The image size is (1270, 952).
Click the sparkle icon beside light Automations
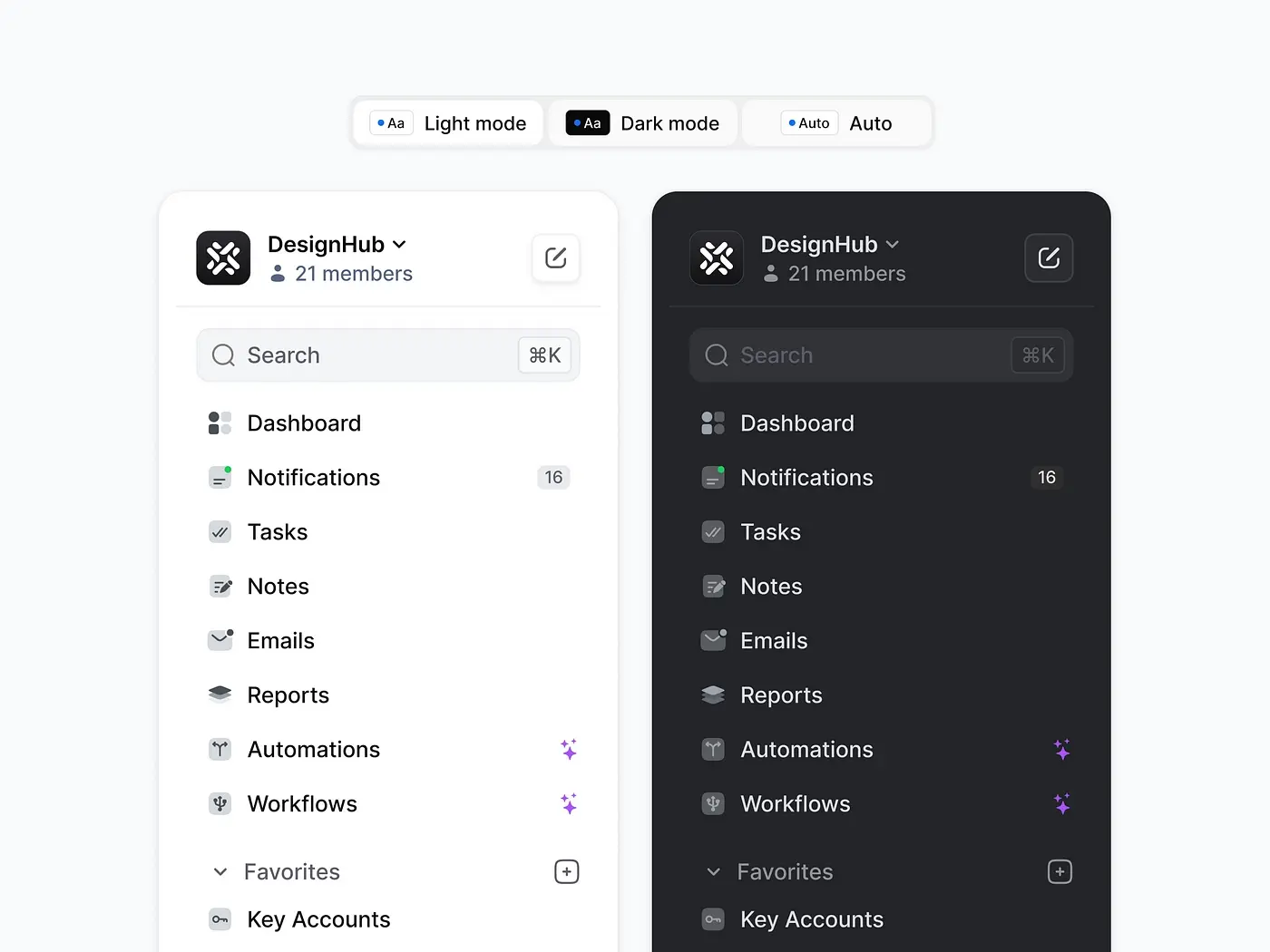(569, 750)
